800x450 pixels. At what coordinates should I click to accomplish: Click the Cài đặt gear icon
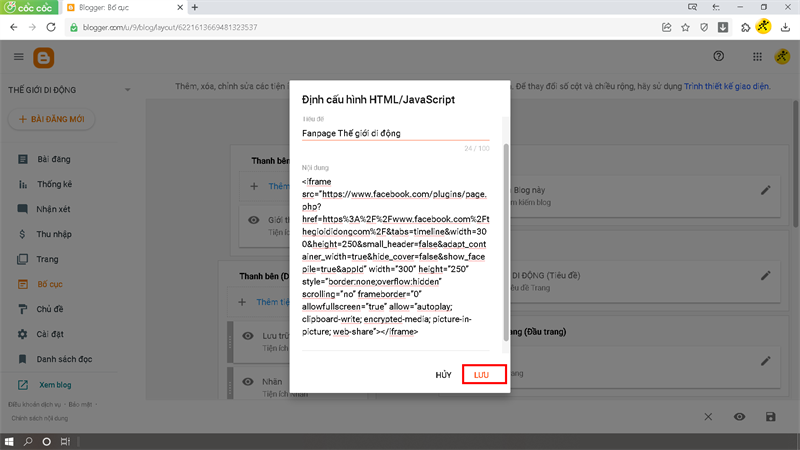[22, 334]
